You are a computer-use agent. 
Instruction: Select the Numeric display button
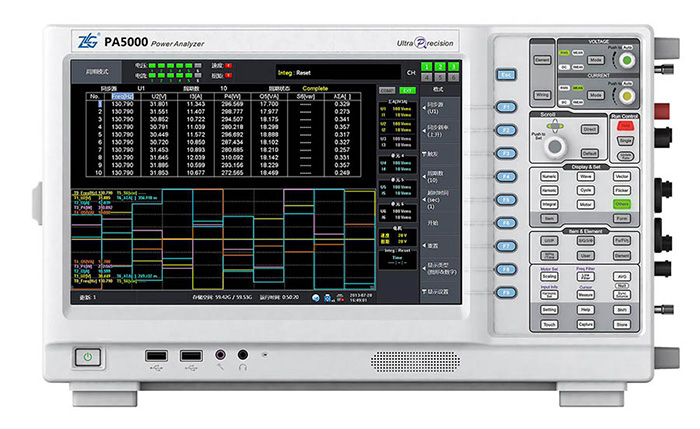(549, 177)
